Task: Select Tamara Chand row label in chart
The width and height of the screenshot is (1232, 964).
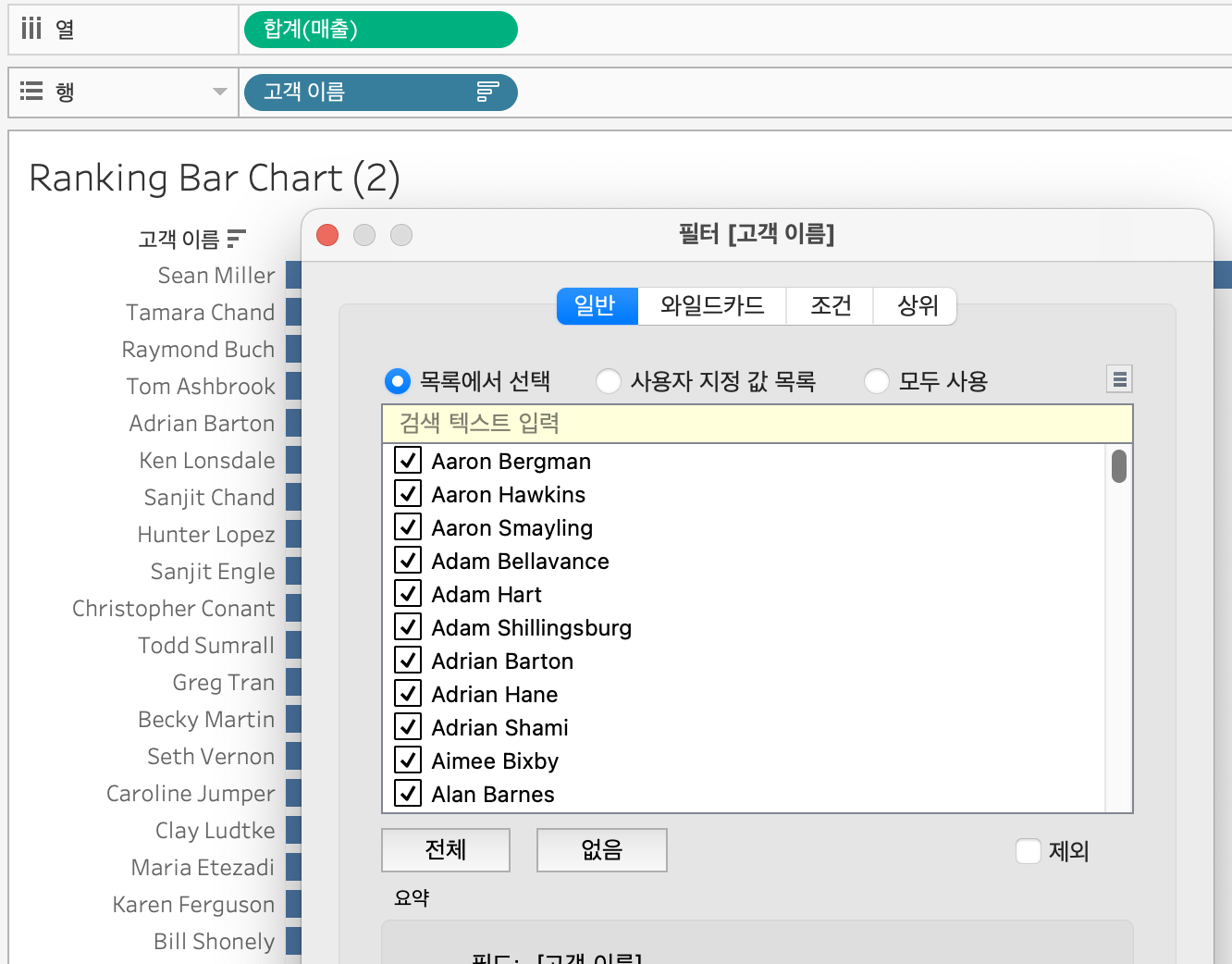Action: (201, 313)
